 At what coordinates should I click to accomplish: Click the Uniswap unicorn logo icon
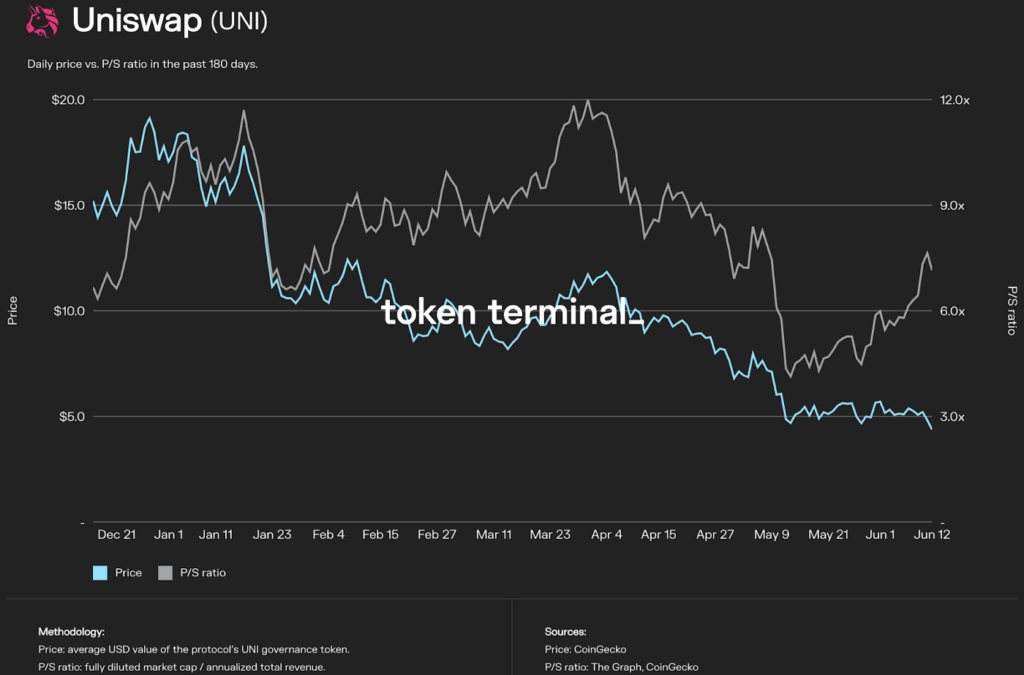pyautogui.click(x=42, y=21)
